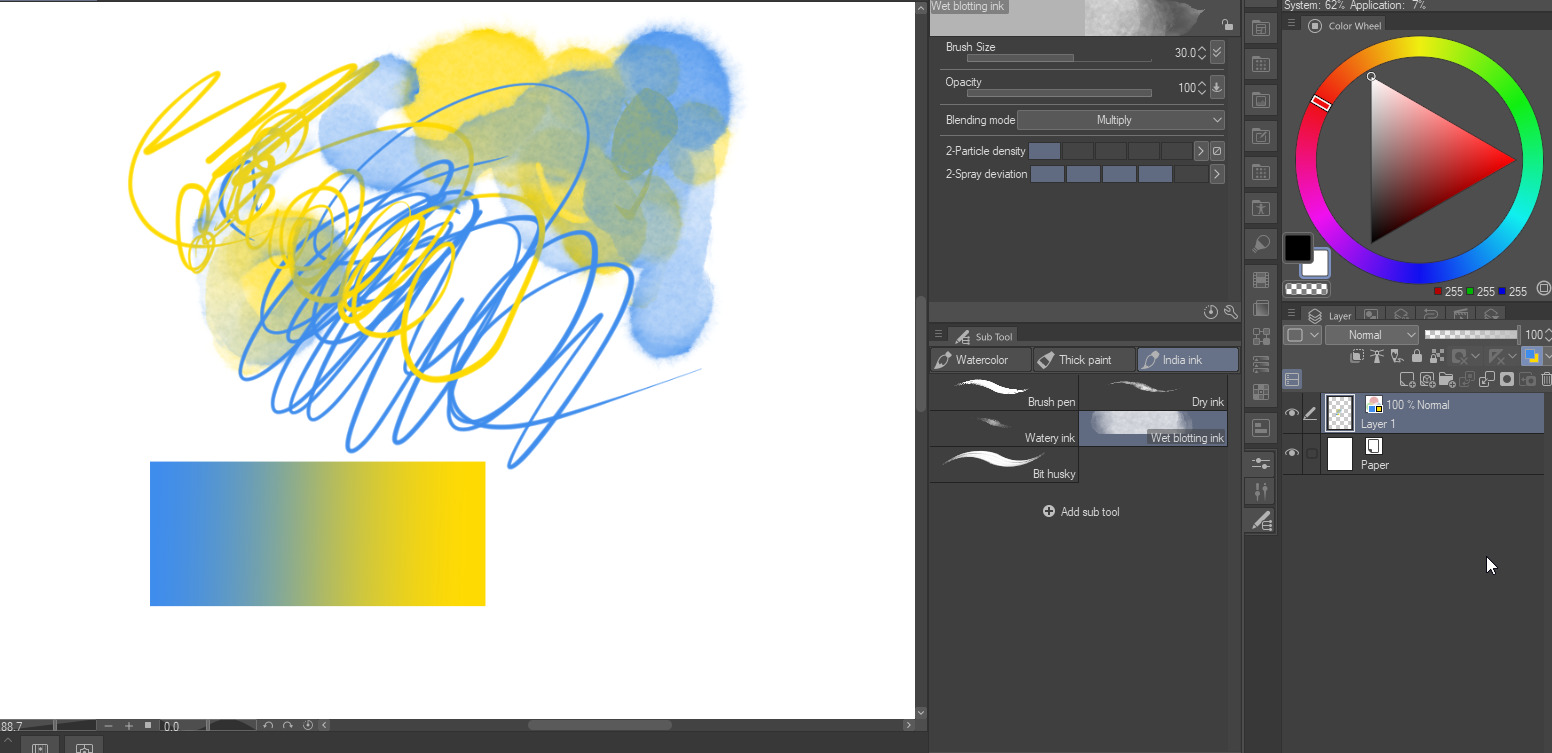Click the film strip icon in side strip
Image resolution: width=1552 pixels, height=753 pixels.
[1260, 280]
